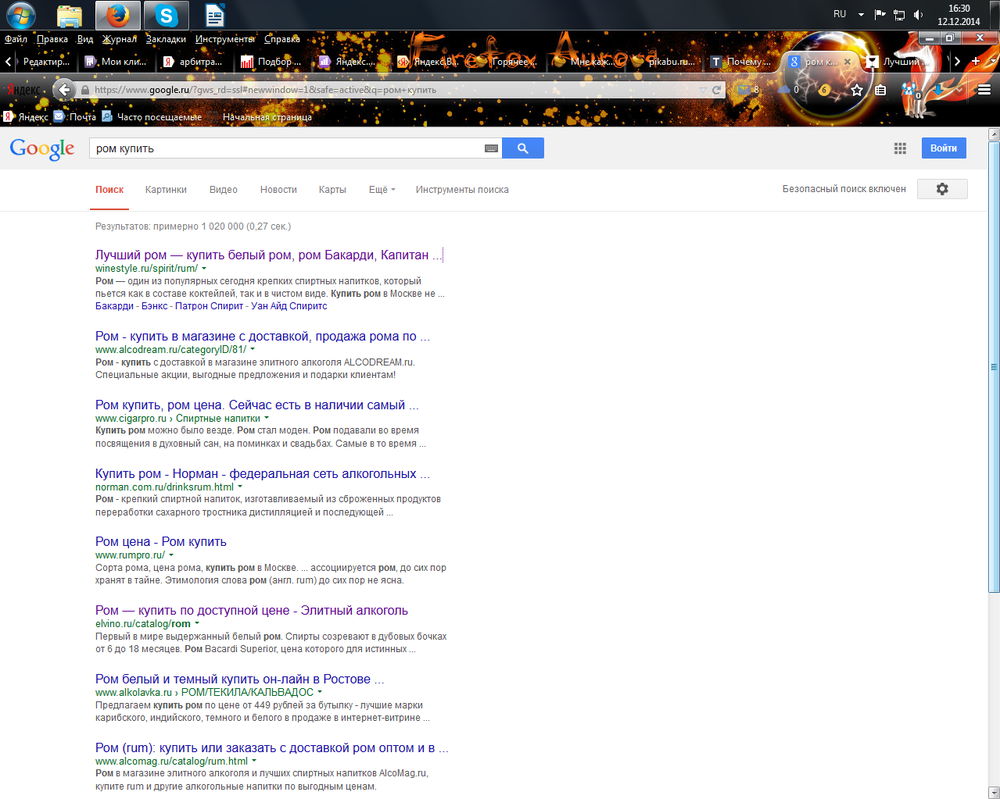Click the Google search input field
The image size is (1000, 799).
(287, 149)
